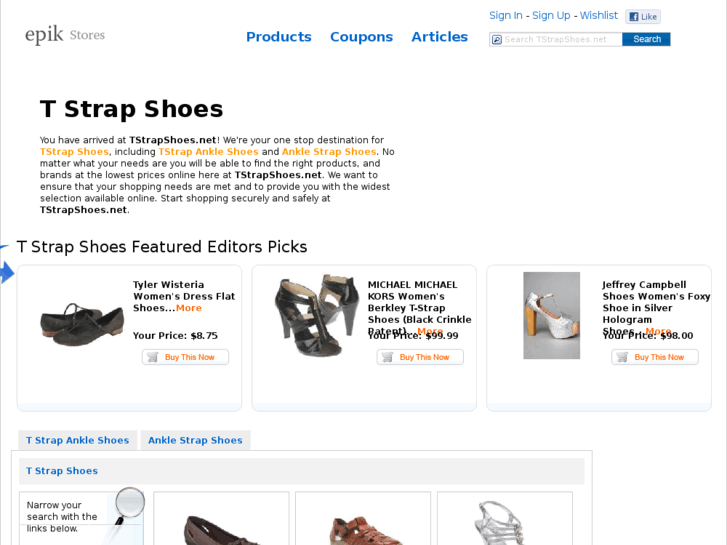Switch to the T Strap Ankle Shoes tab
The height and width of the screenshot is (545, 727).
(77, 440)
